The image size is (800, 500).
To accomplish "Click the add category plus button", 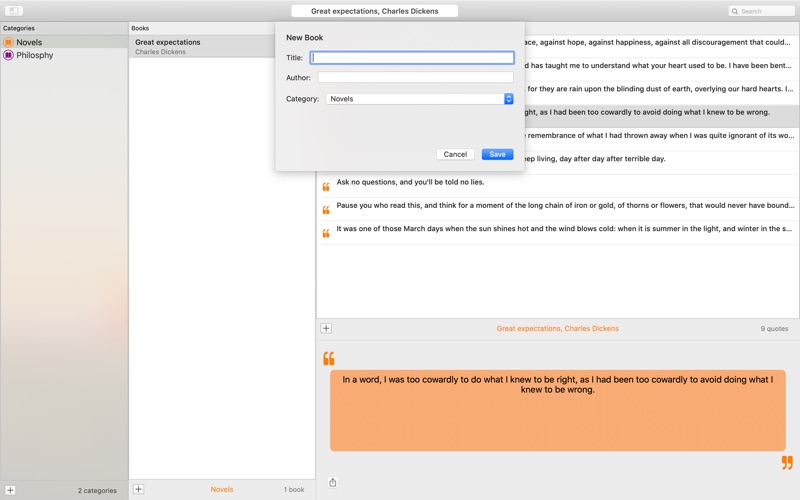I will (x=10, y=490).
